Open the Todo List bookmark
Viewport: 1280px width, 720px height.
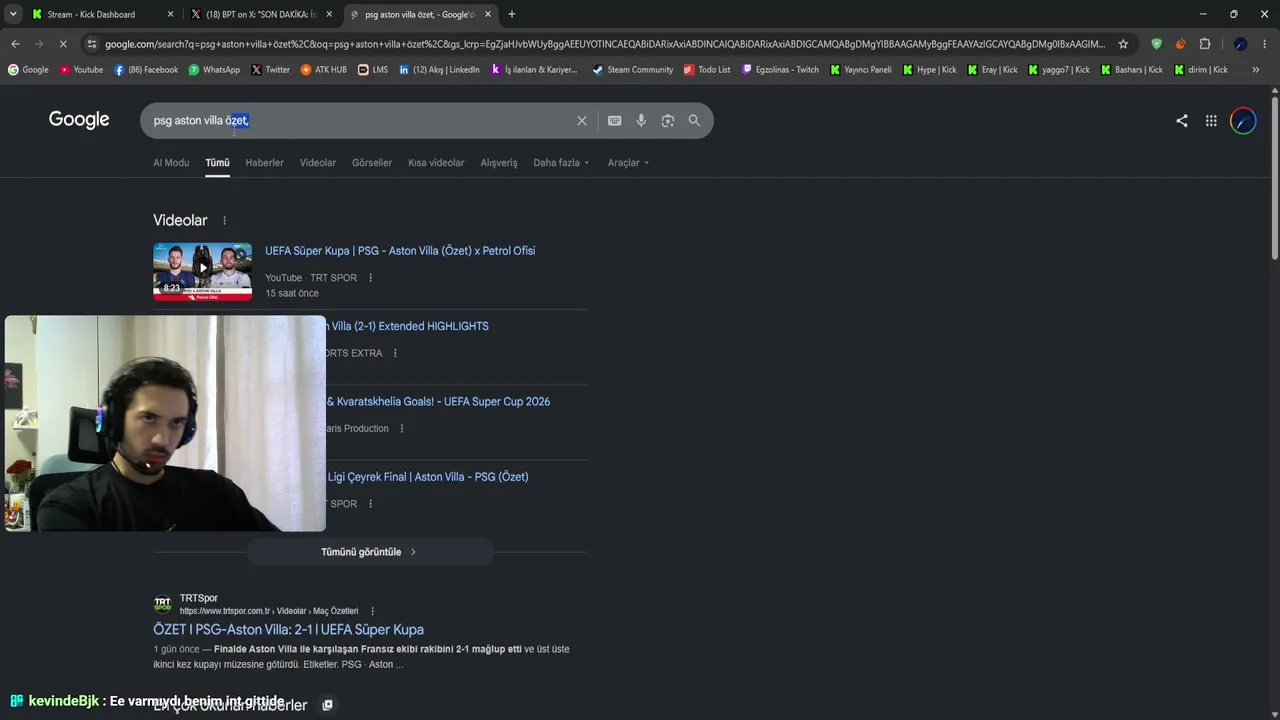pyautogui.click(x=707, y=70)
